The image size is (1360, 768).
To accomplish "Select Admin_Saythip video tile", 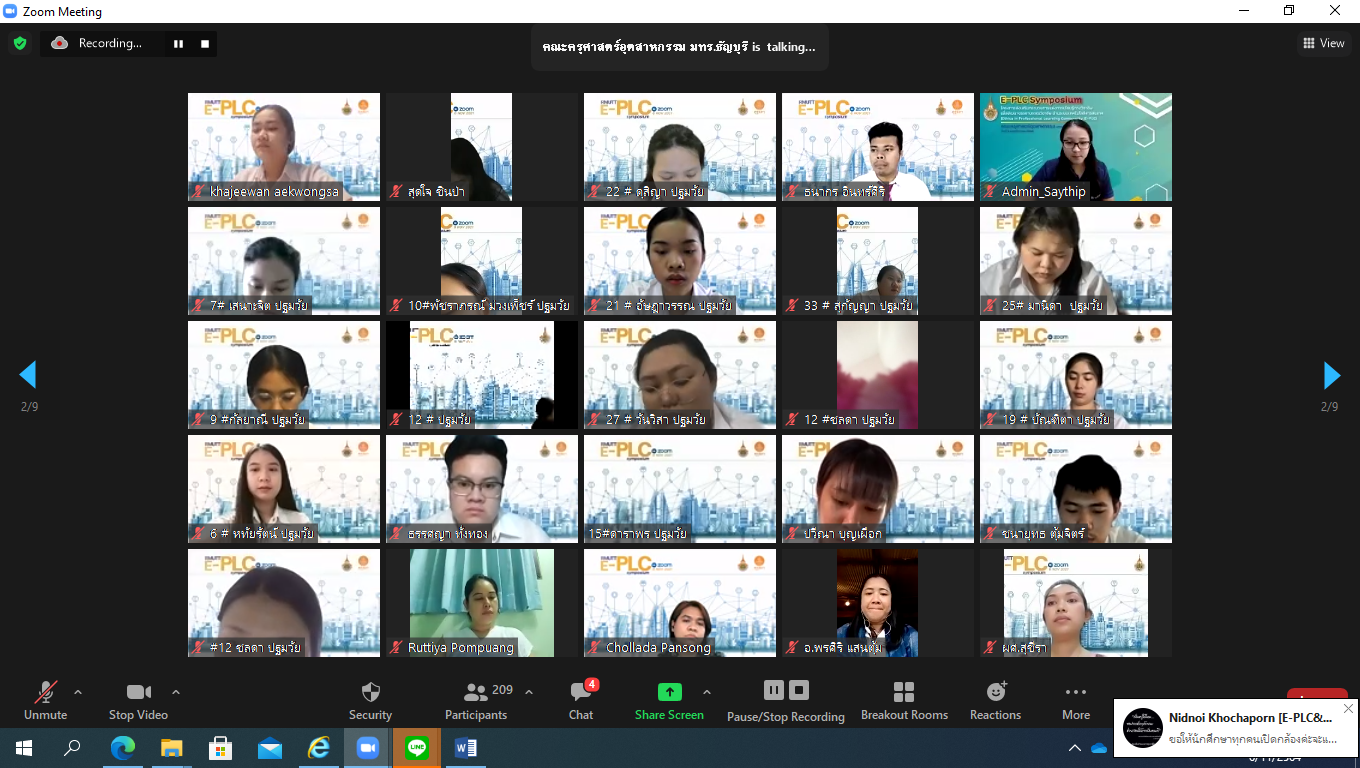I will click(1076, 147).
